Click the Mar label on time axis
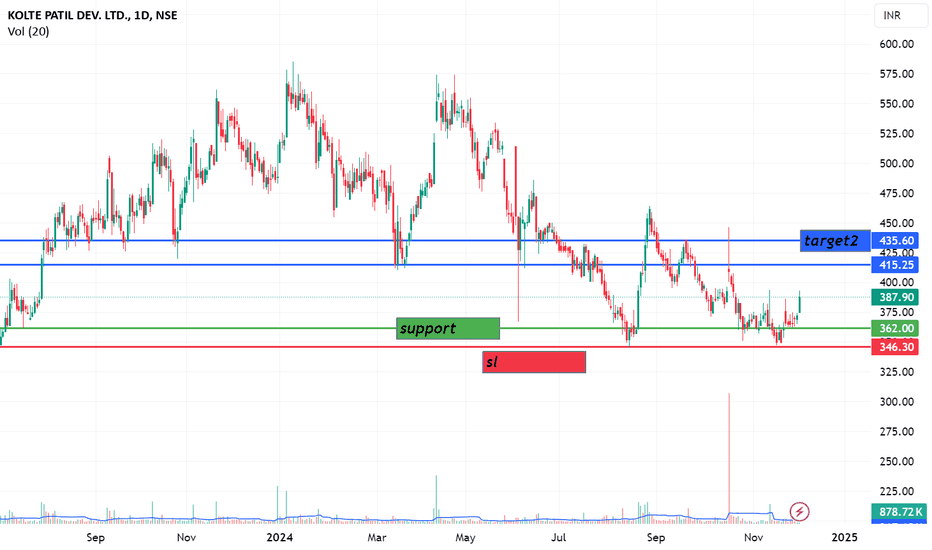The width and height of the screenshot is (932, 550). point(377,538)
